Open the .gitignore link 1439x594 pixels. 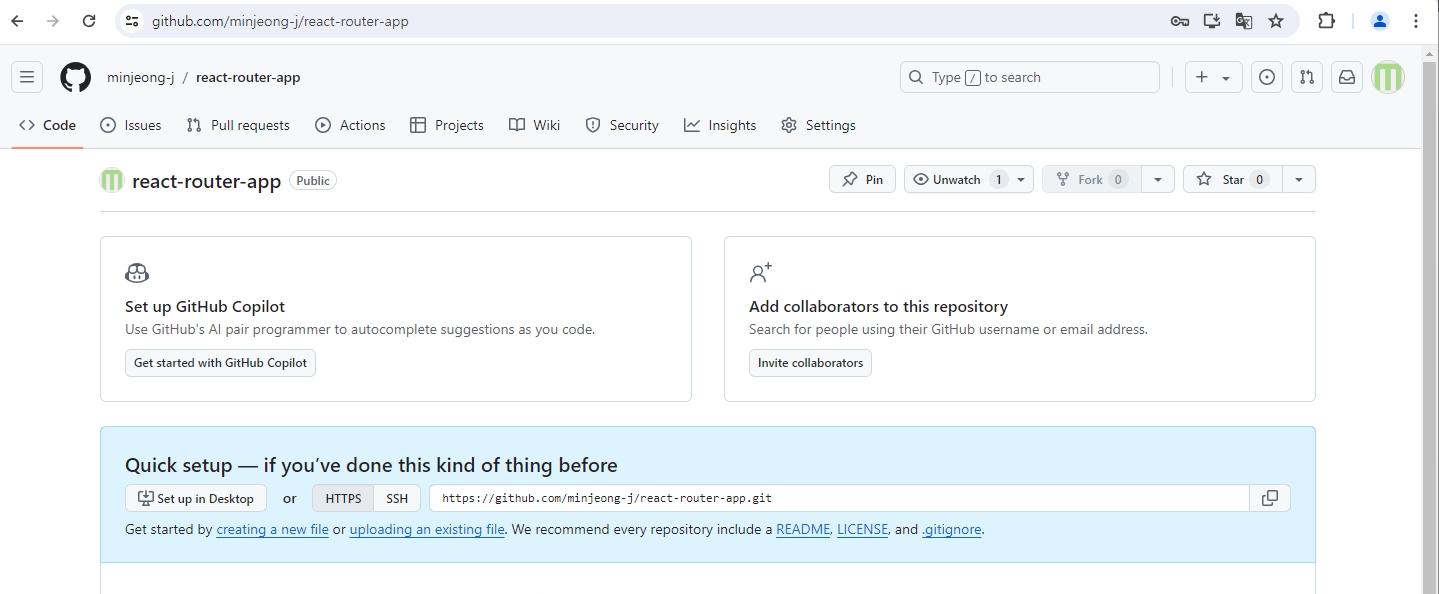tap(951, 530)
